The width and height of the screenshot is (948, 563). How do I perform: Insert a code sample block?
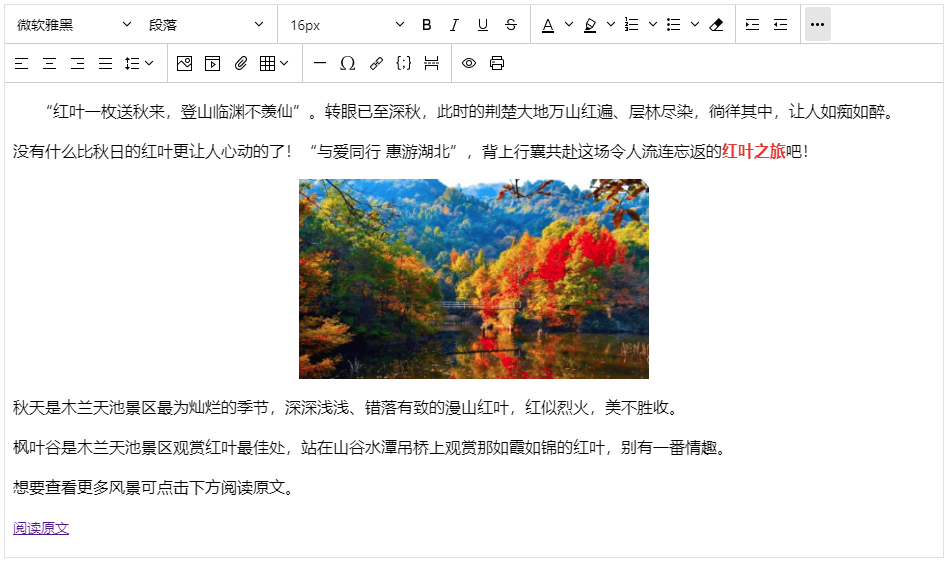click(x=404, y=64)
